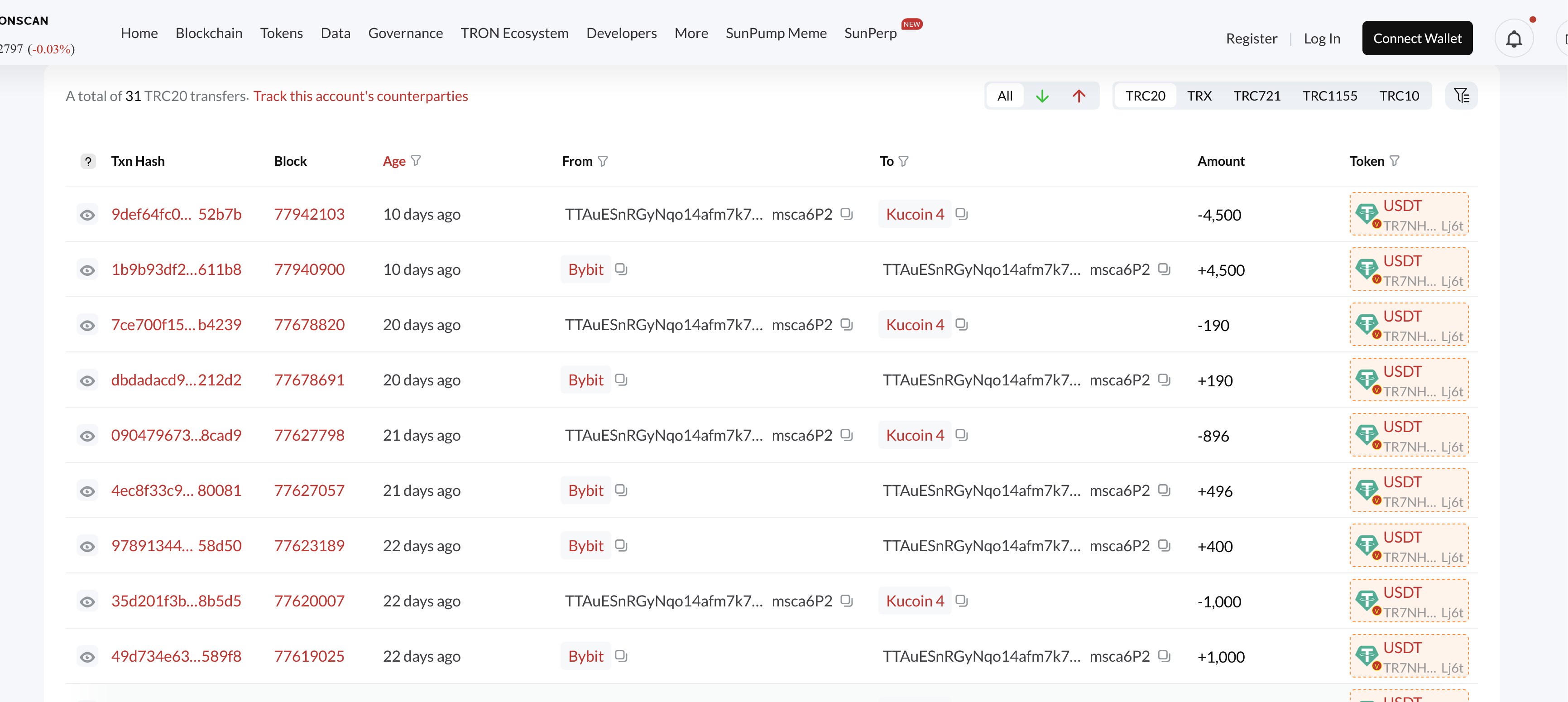Screen dimensions: 1568x702
Task: Switch to the TRC721 transfers tab
Action: [x=1256, y=96]
